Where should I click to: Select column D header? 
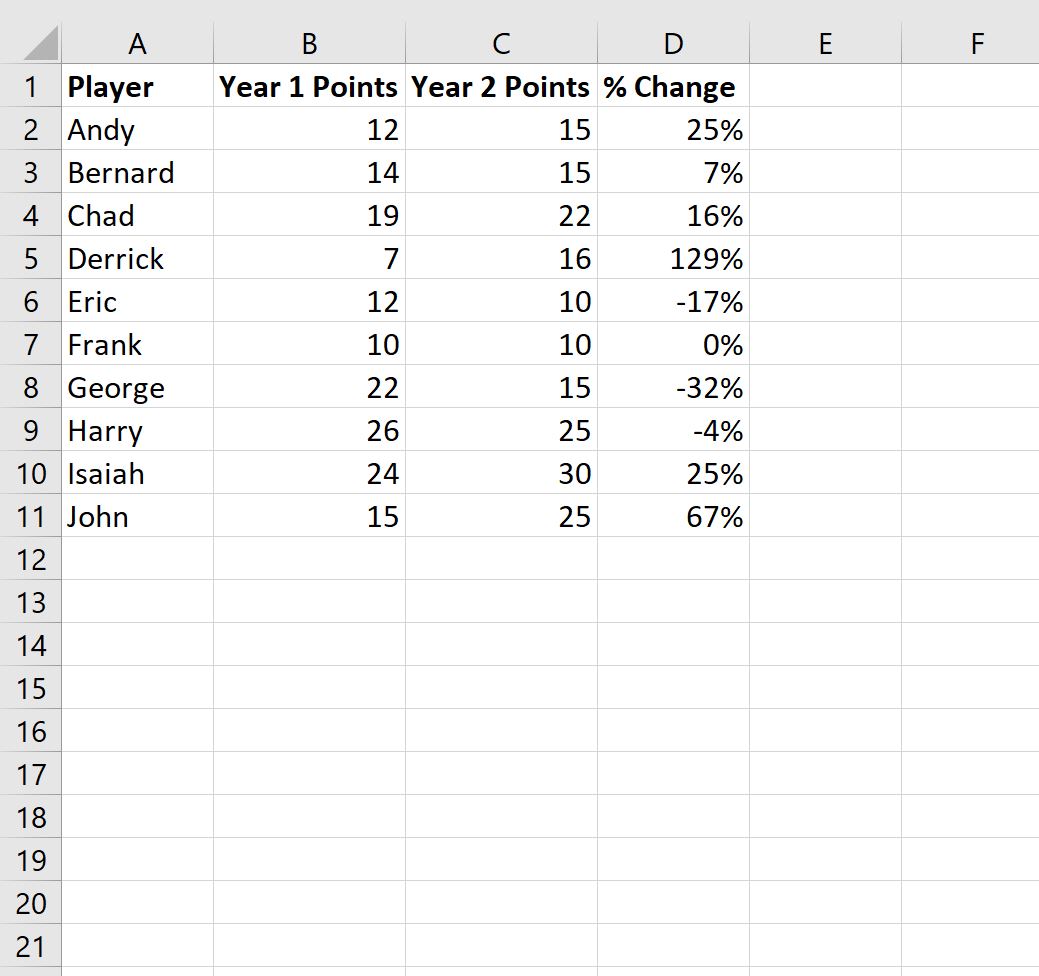pos(673,44)
